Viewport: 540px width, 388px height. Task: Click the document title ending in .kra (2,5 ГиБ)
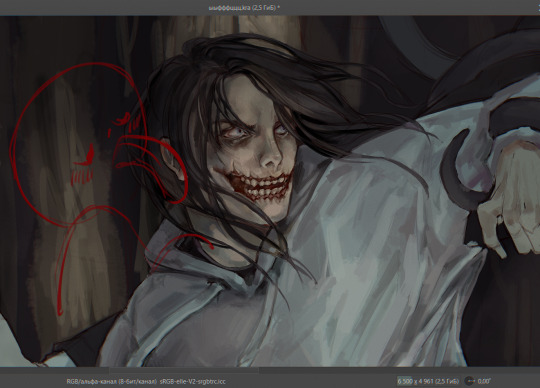(x=244, y=8)
